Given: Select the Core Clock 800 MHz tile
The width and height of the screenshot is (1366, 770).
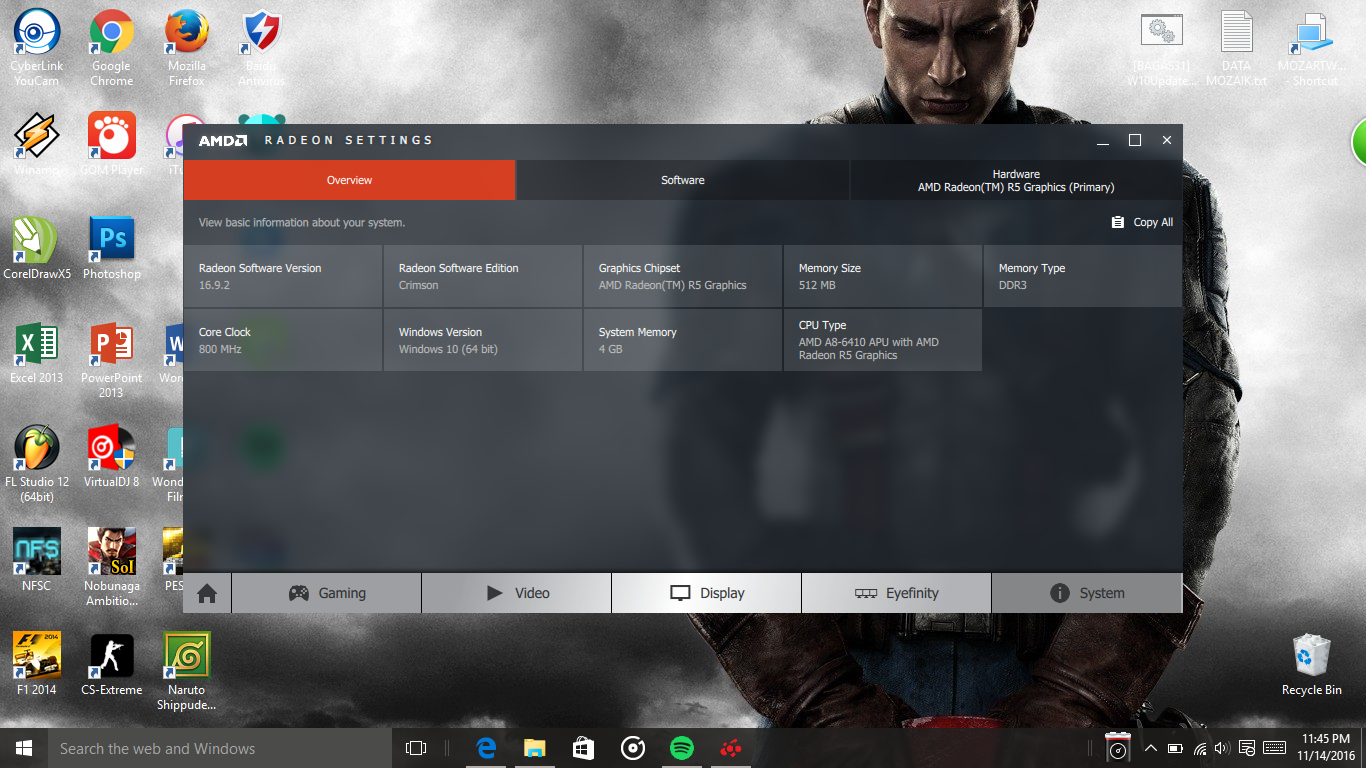Looking at the screenshot, I should 283,340.
